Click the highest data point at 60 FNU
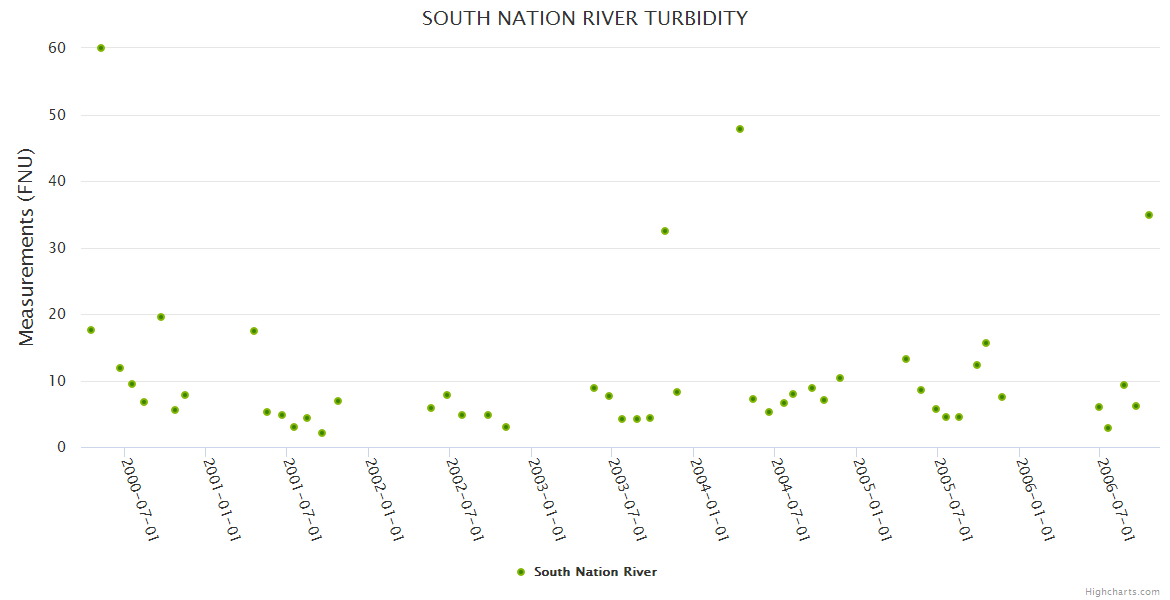The width and height of the screenshot is (1170, 600). coord(101,48)
